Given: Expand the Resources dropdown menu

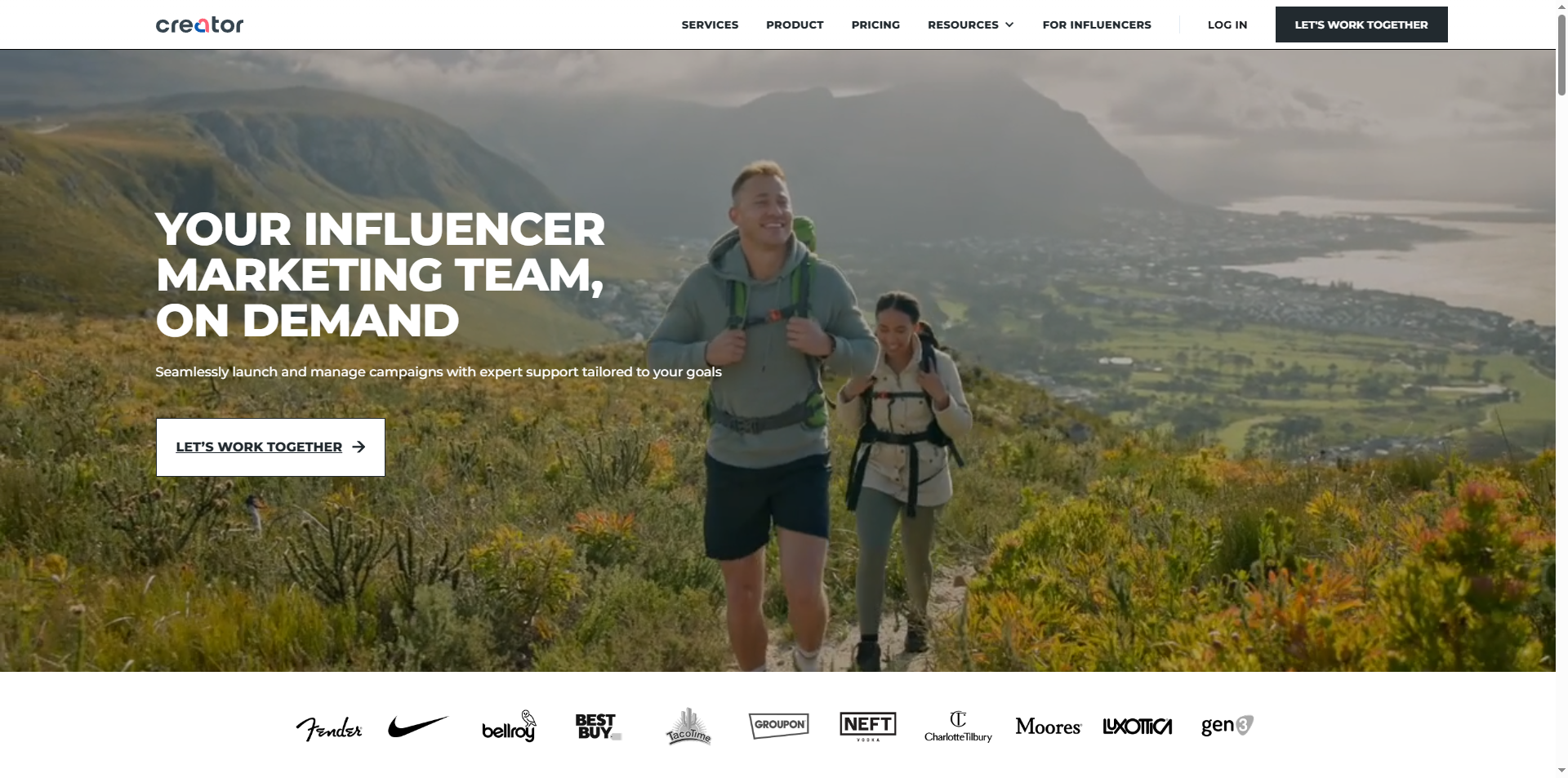Looking at the screenshot, I should tap(971, 24).
